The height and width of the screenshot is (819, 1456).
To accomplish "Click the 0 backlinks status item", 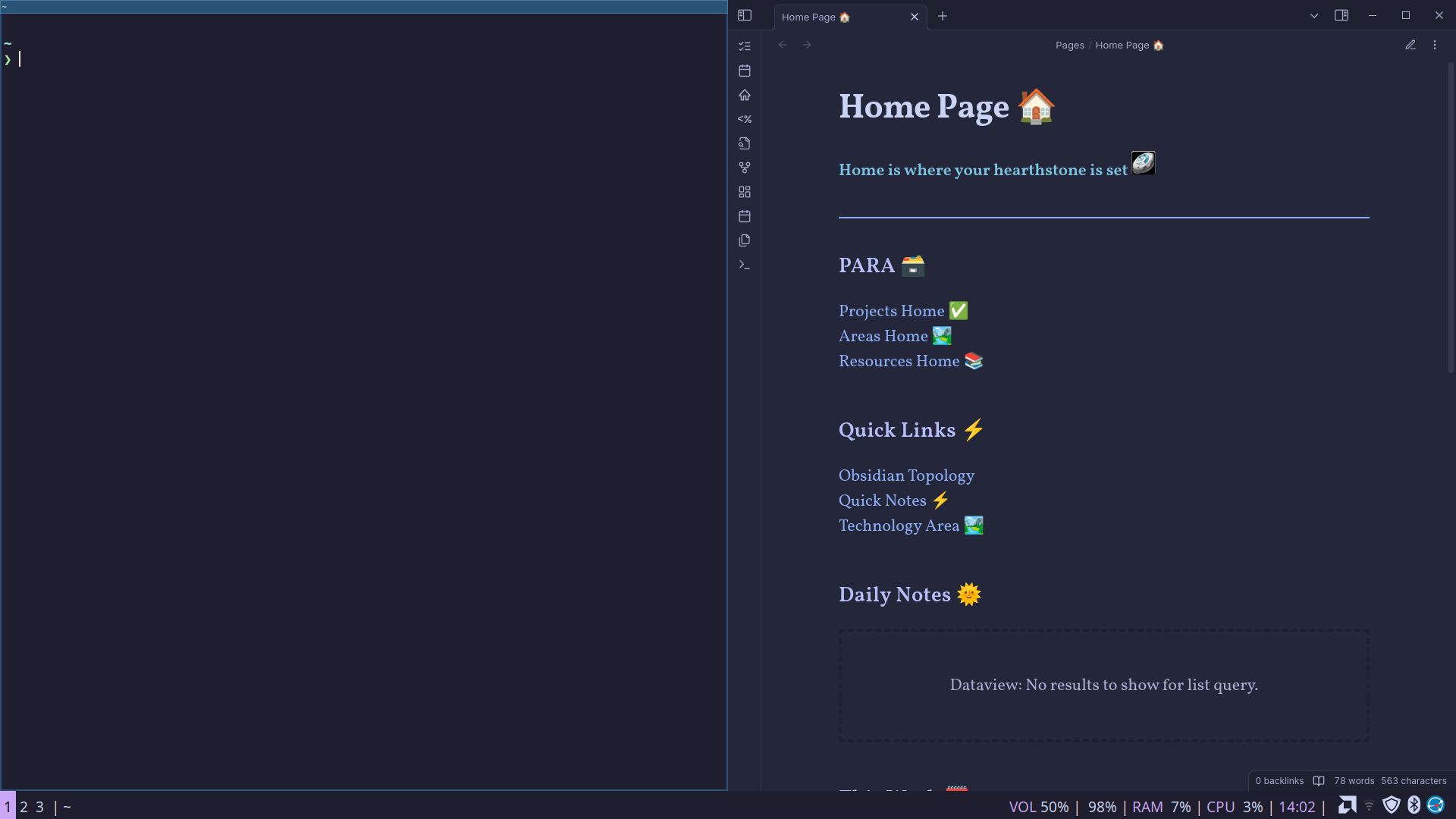I will (x=1279, y=781).
